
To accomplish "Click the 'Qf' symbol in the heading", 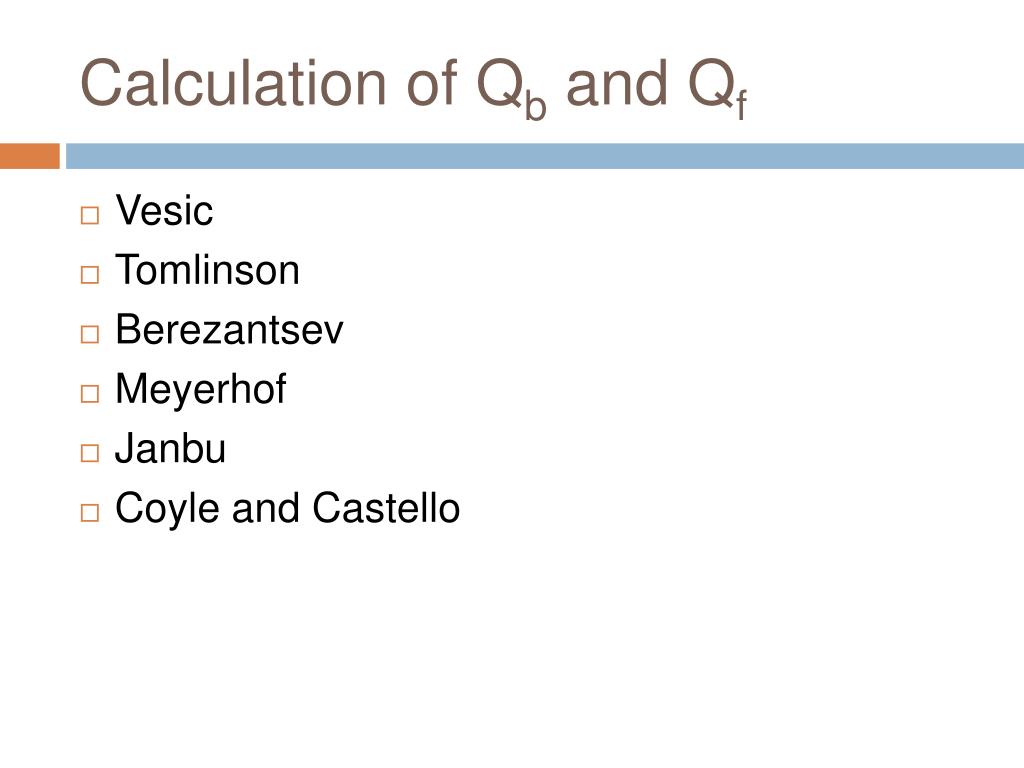I will [x=717, y=88].
